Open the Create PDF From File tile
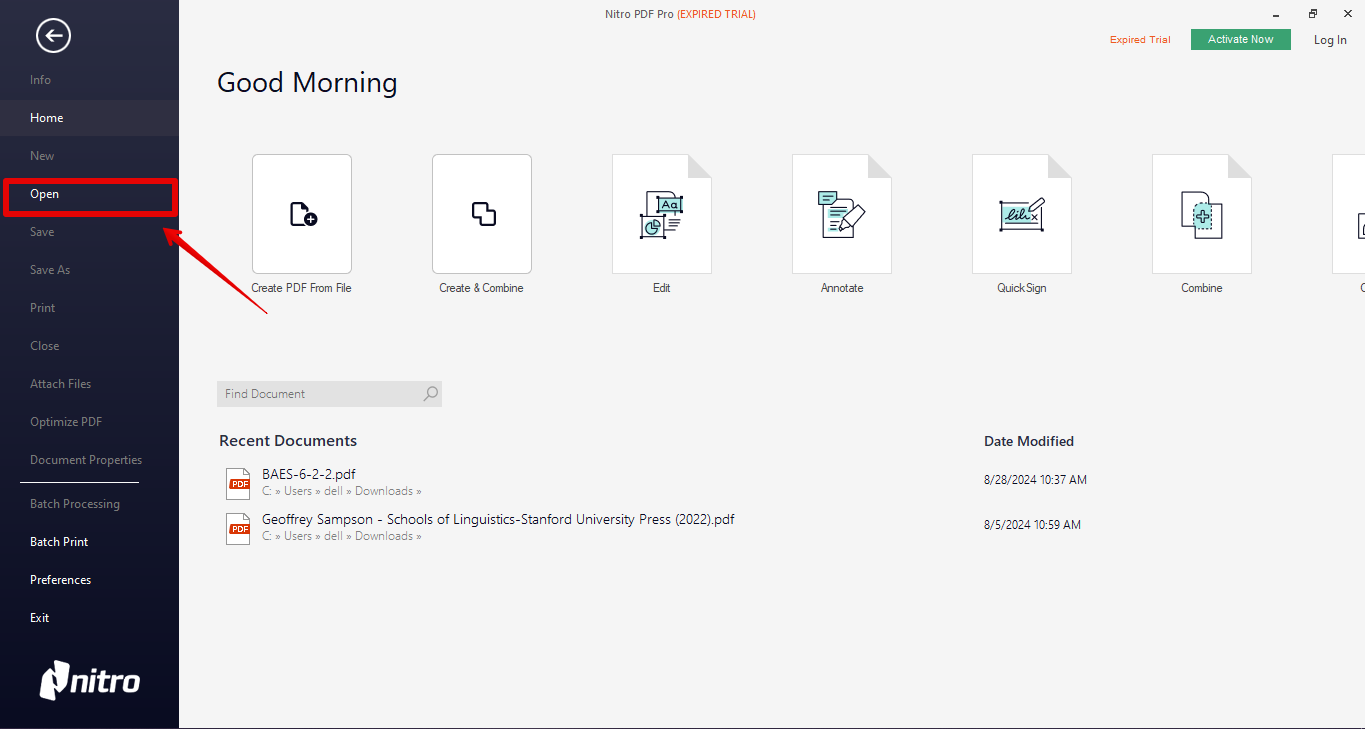The width and height of the screenshot is (1365, 729). [x=302, y=214]
